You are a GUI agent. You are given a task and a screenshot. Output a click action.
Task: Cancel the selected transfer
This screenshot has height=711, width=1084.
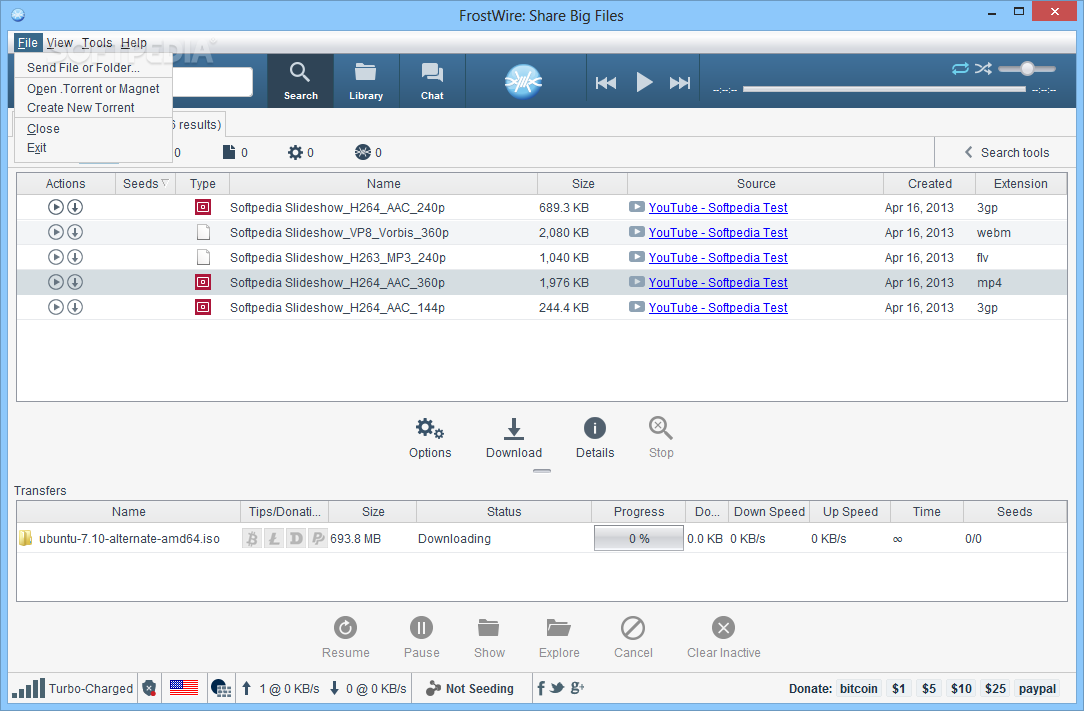click(633, 638)
